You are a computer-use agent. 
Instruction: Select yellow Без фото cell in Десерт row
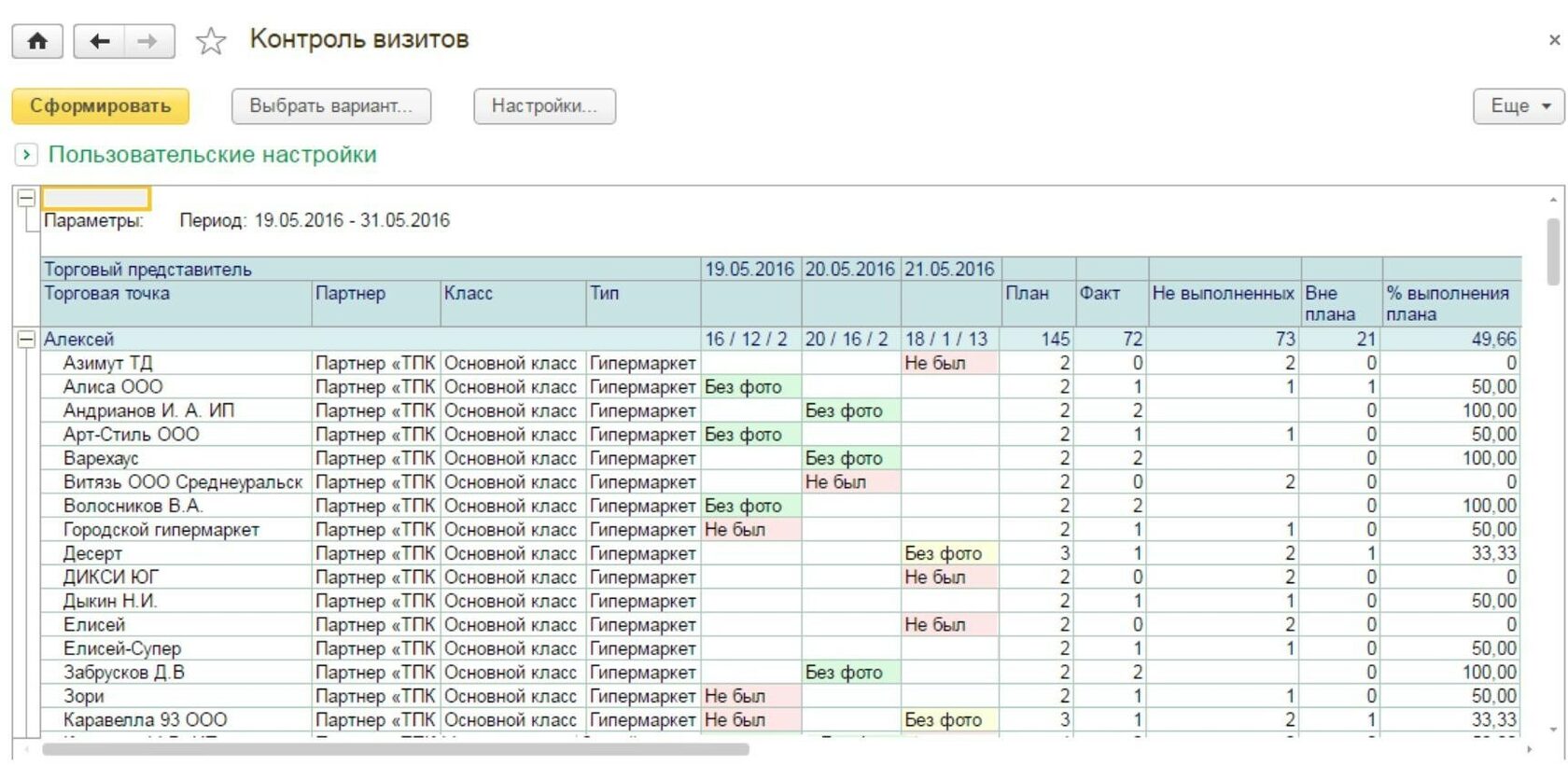point(950,553)
